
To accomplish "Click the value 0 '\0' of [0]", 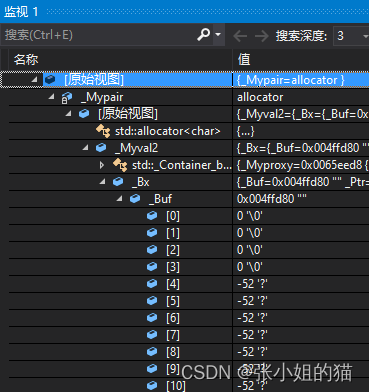I will tap(250, 216).
